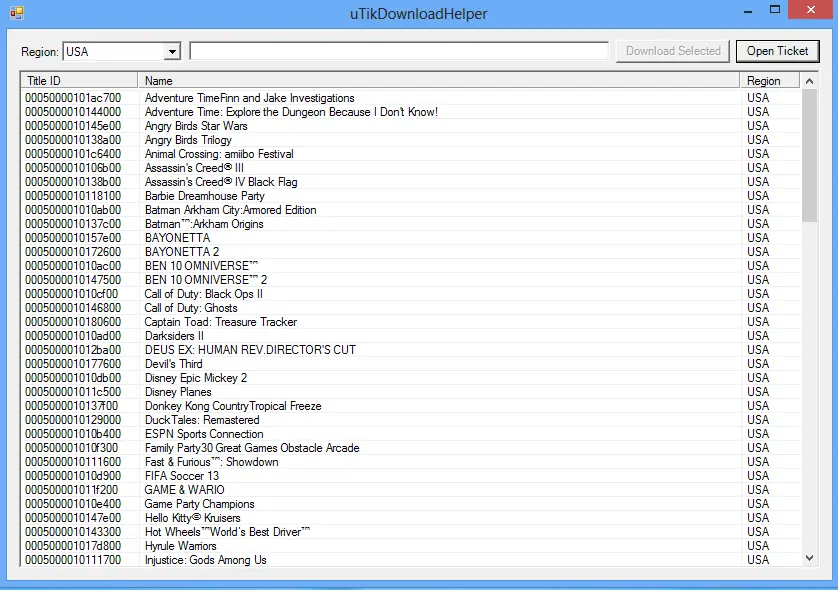Select Captain Toad: Treasure Tracker row
Screen dimensions: 838x590
410,322
